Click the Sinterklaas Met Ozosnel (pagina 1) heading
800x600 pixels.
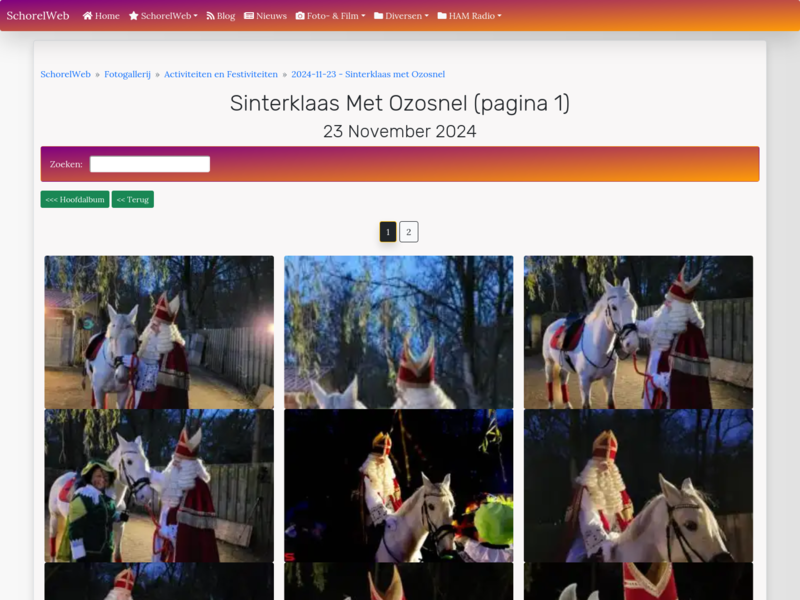tap(399, 104)
